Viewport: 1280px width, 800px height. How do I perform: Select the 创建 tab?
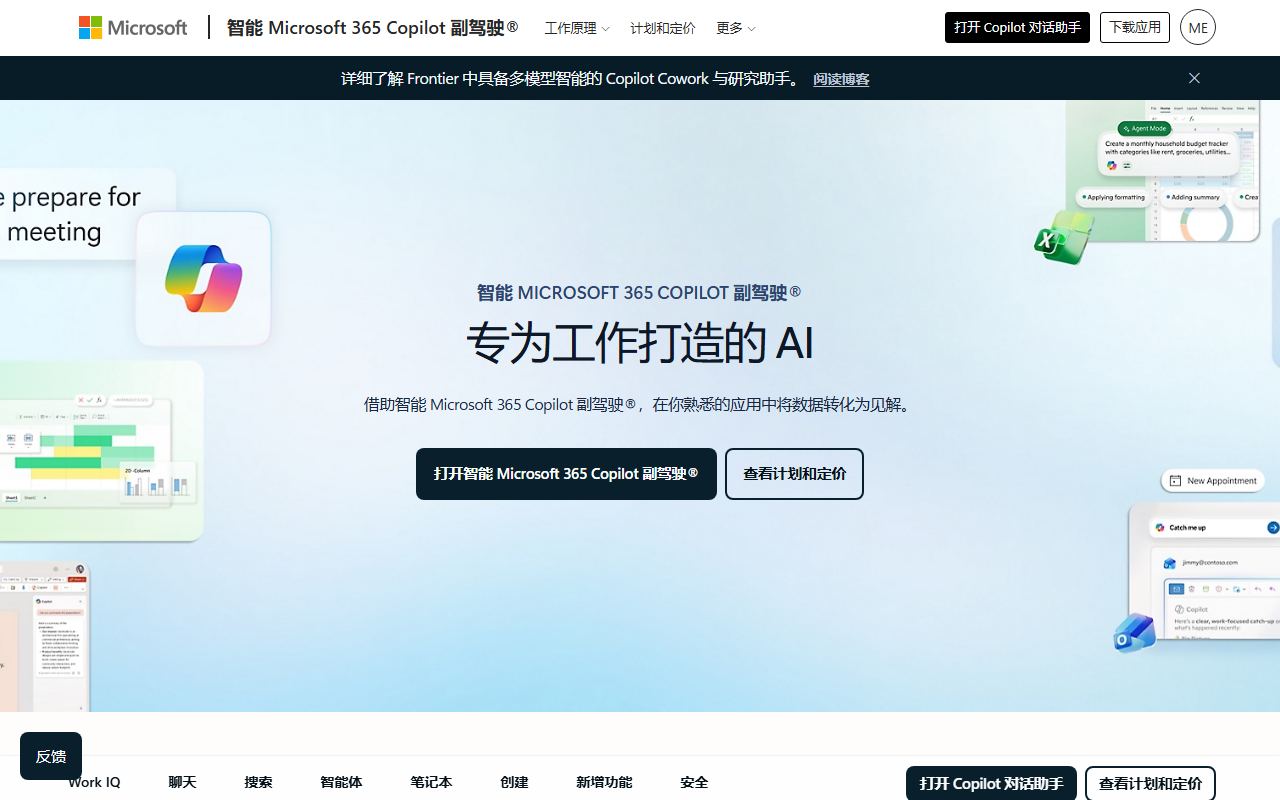click(x=514, y=782)
